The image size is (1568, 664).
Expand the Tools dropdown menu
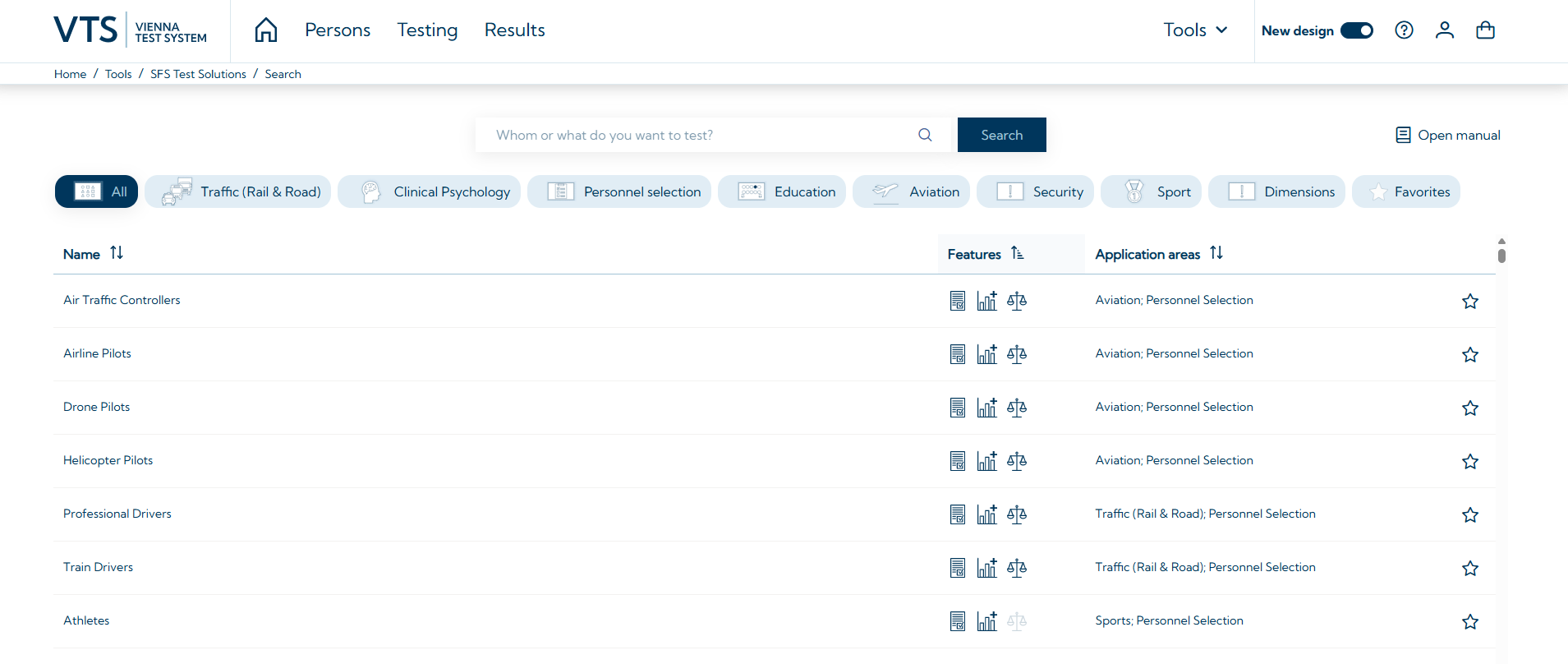pos(1195,30)
